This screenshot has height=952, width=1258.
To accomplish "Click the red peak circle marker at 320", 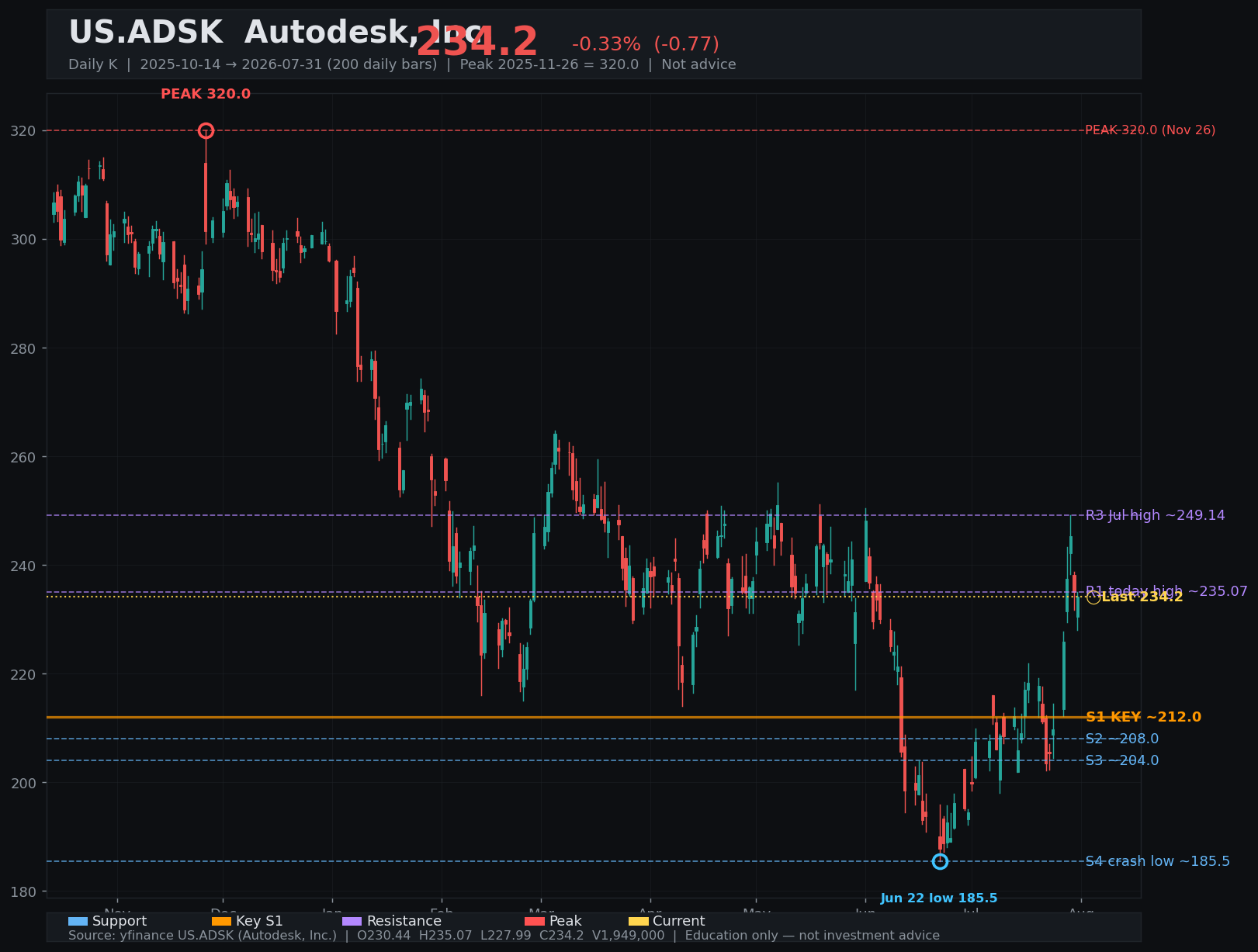I will (206, 130).
